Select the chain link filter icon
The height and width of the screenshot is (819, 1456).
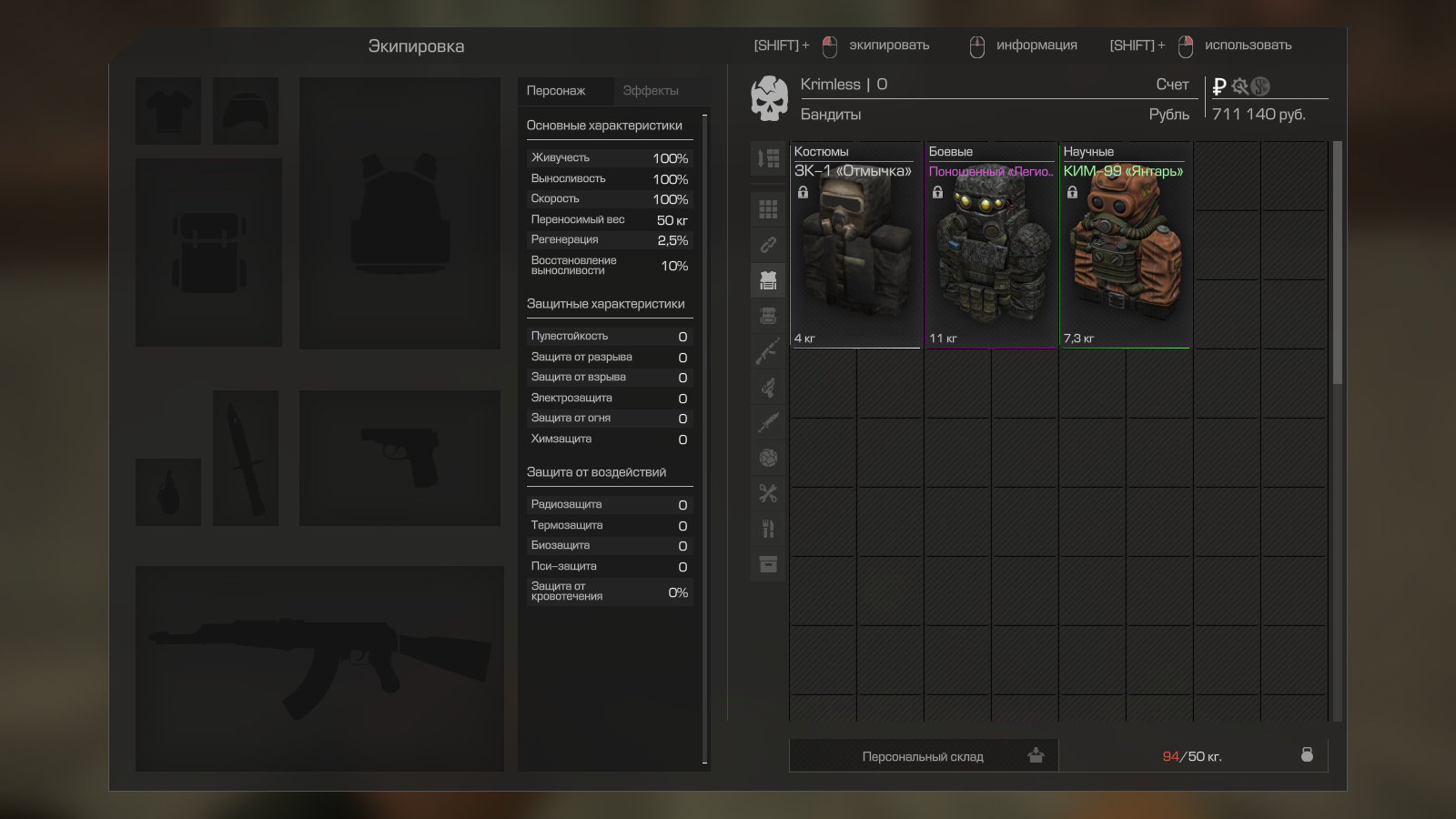[768, 245]
